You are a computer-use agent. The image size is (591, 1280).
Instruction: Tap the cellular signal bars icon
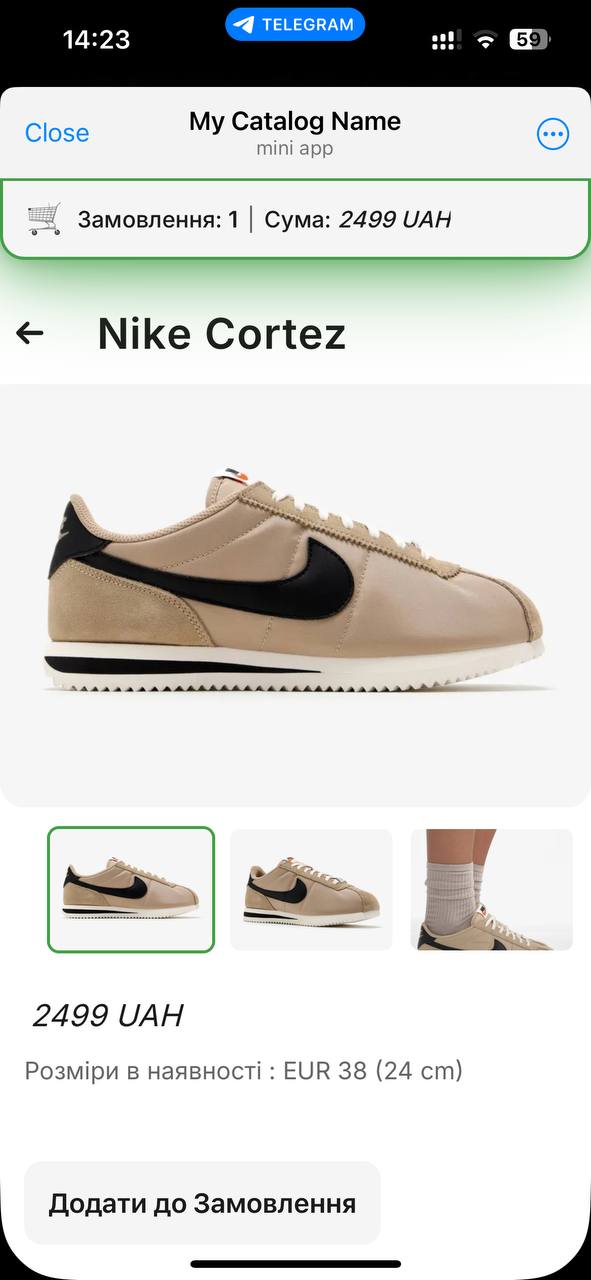point(446,40)
